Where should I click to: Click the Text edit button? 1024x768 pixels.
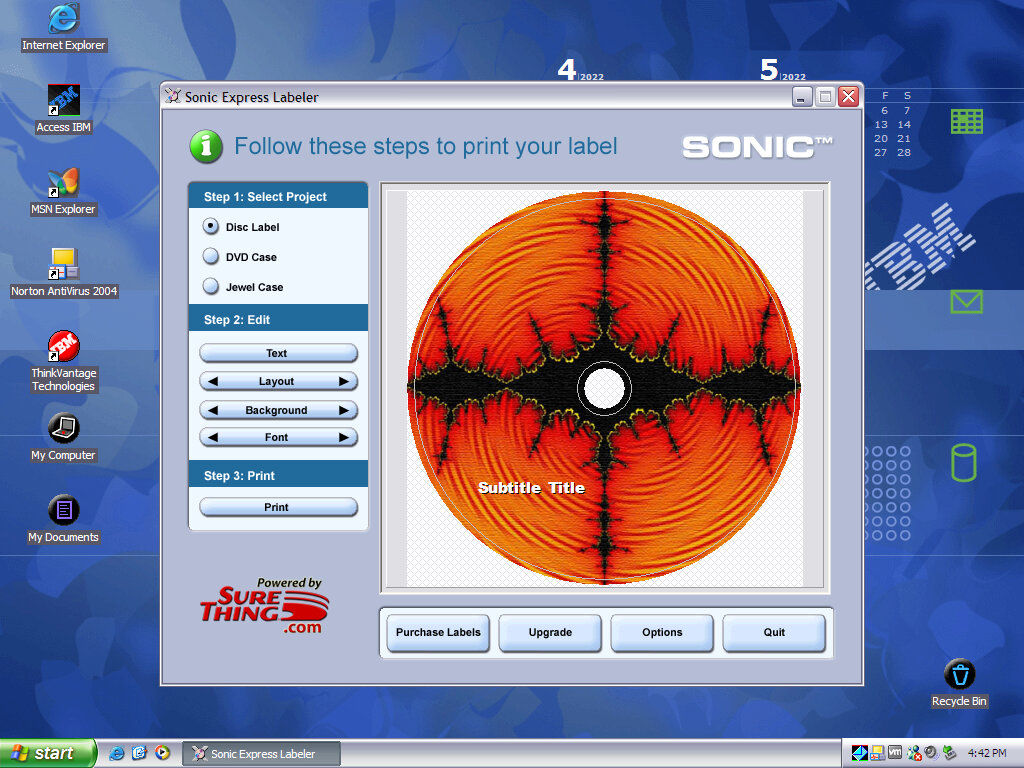pos(277,354)
